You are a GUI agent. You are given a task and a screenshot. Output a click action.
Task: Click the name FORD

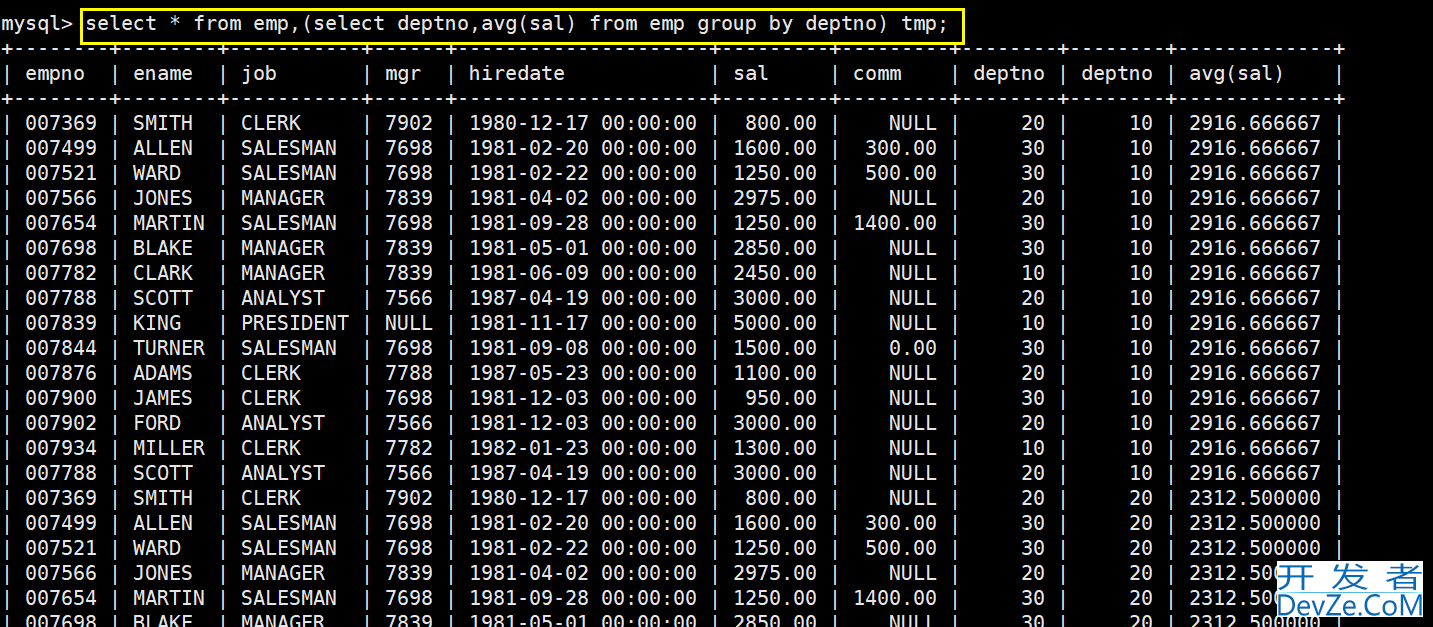[157, 423]
